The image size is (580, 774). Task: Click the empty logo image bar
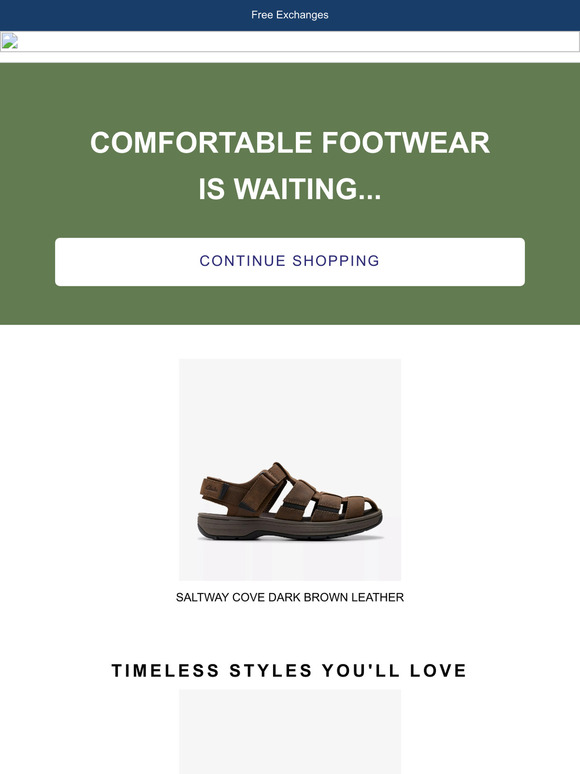[290, 41]
